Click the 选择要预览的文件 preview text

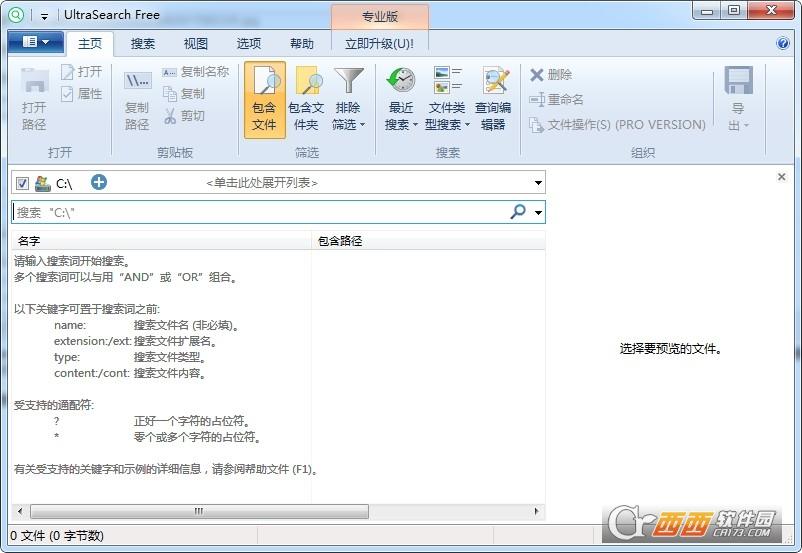pyautogui.click(x=671, y=349)
